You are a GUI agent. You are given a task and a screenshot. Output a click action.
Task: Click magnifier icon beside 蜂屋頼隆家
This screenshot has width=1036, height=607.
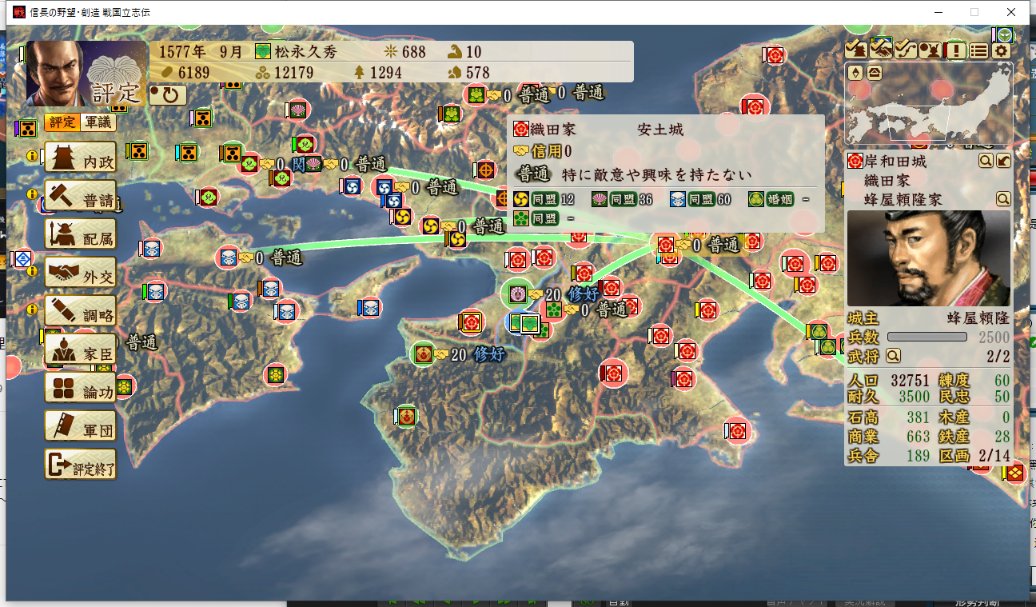coord(1003,198)
